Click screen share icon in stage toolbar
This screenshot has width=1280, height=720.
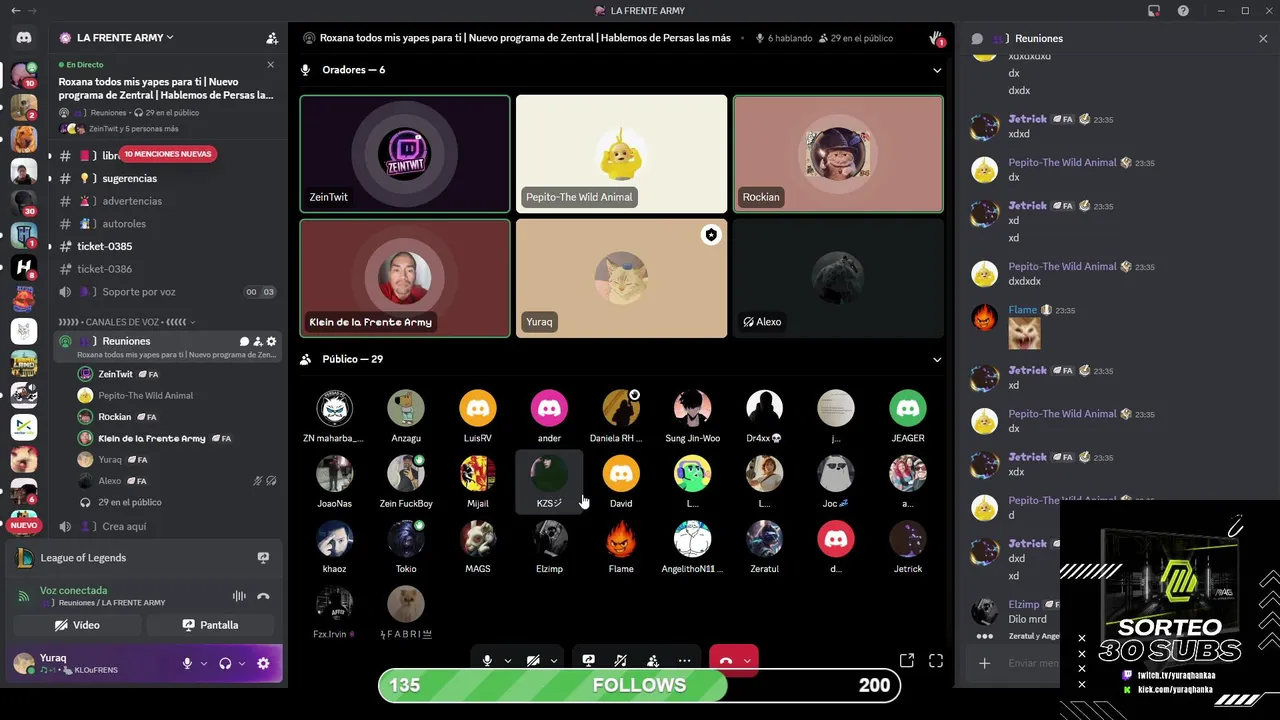(x=589, y=661)
